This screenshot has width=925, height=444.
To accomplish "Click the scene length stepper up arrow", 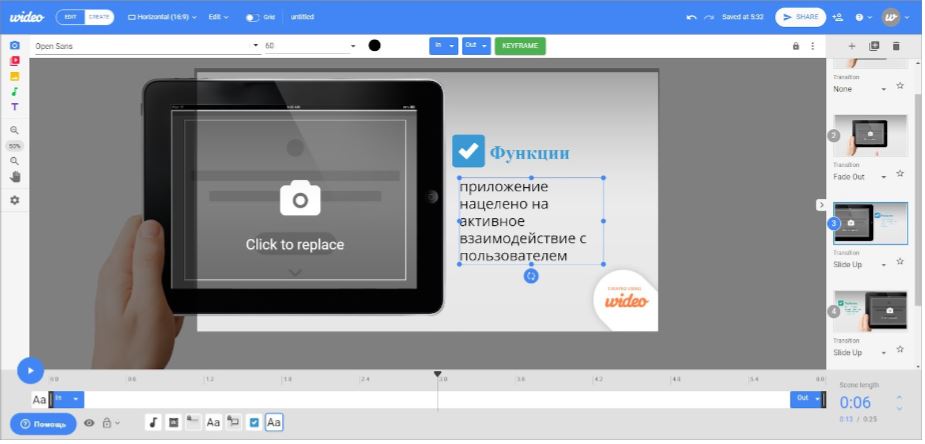I will [x=899, y=398].
